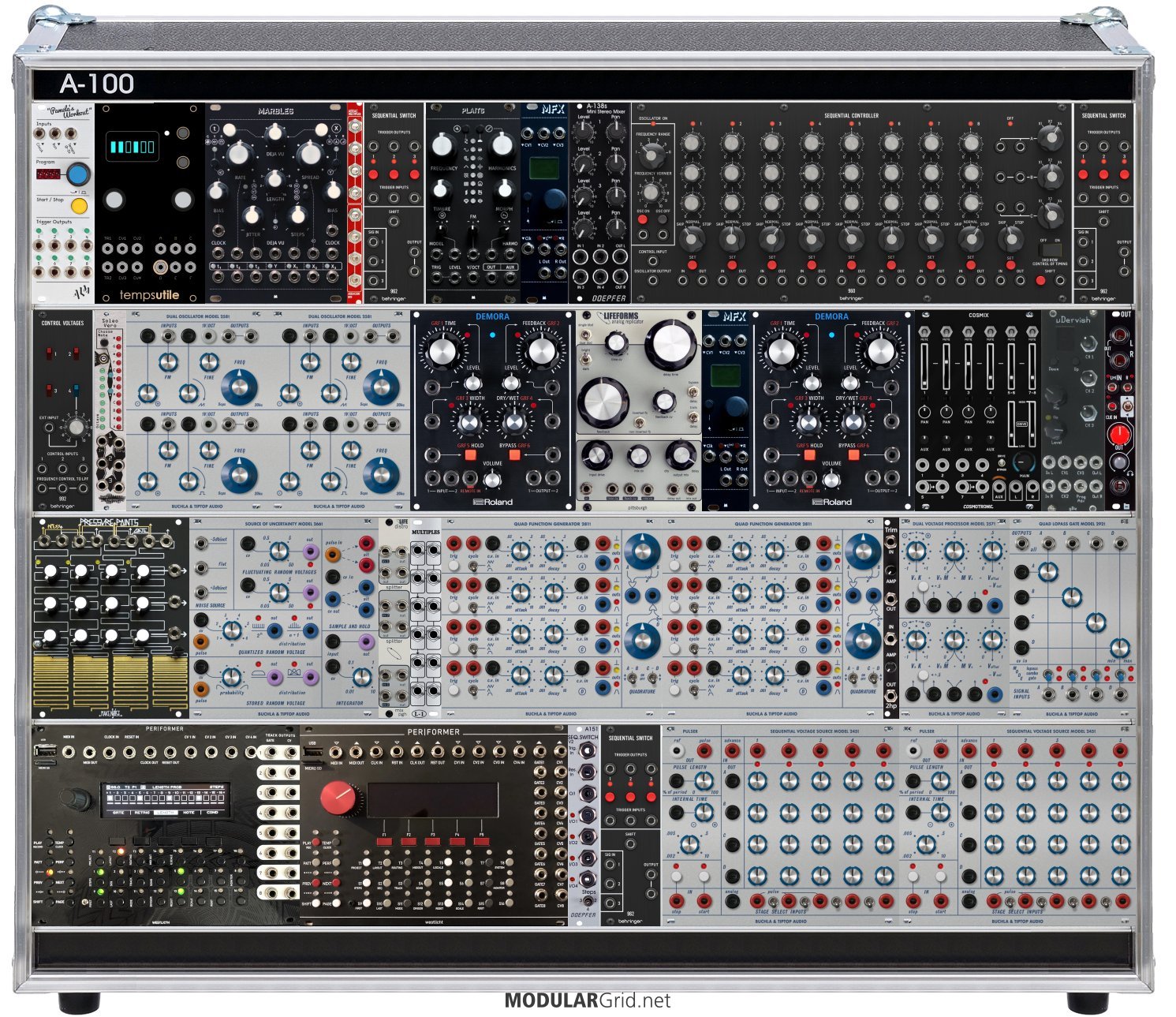
Task: Select the NOTE tab on the Performer display
Action: [x=189, y=812]
